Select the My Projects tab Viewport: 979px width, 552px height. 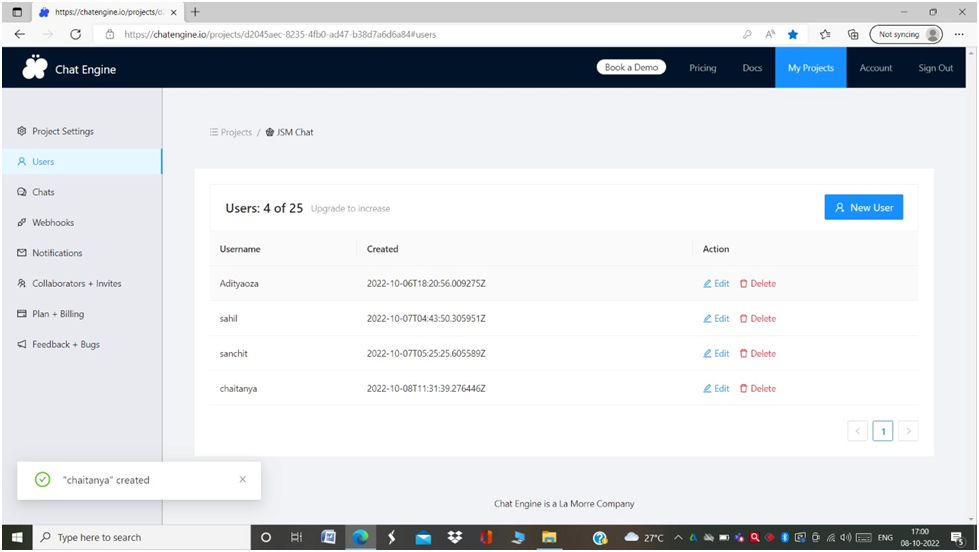click(810, 67)
